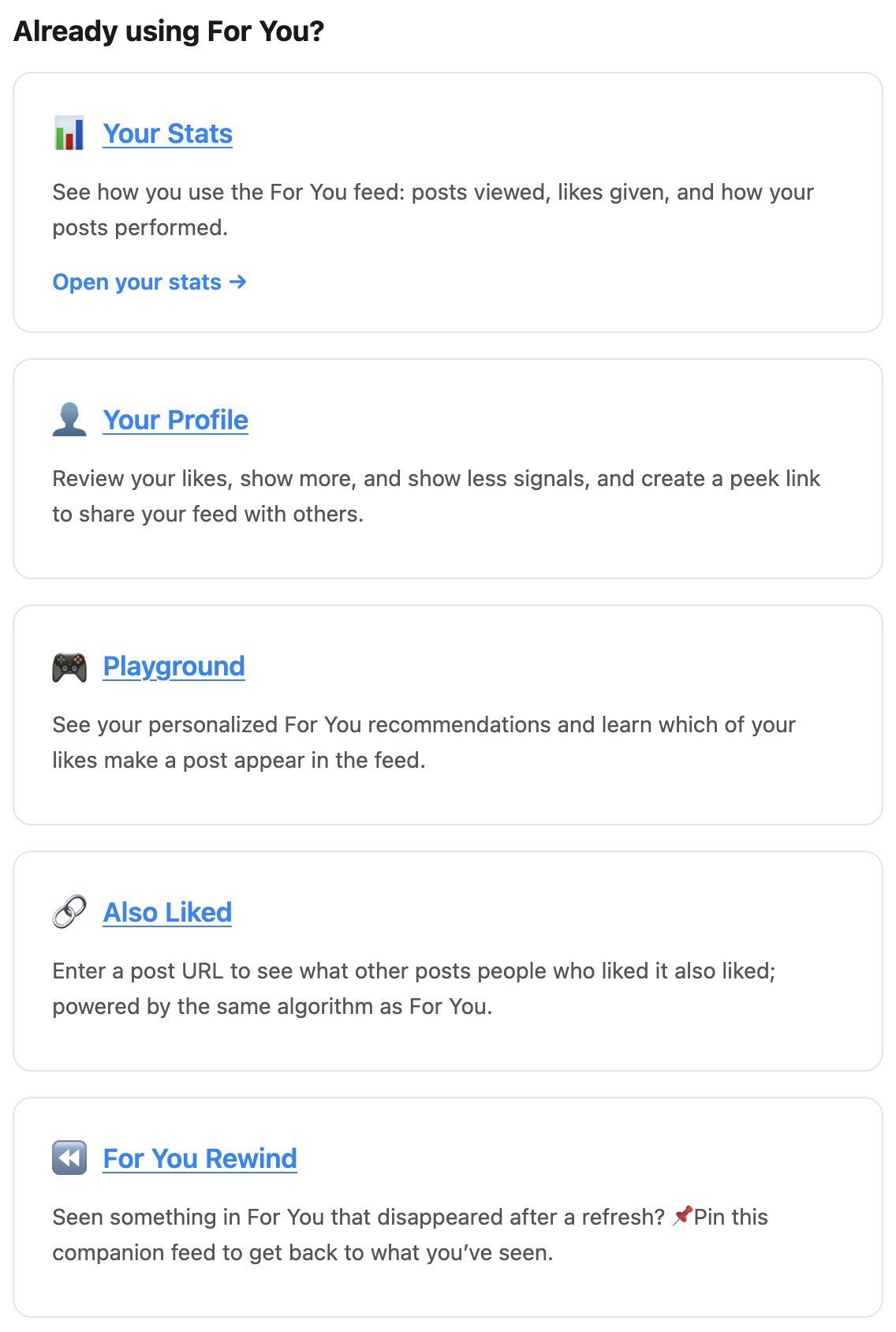Image resolution: width=896 pixels, height=1332 pixels.
Task: Click the For You Rewind description paragraph
Action: click(x=410, y=1235)
